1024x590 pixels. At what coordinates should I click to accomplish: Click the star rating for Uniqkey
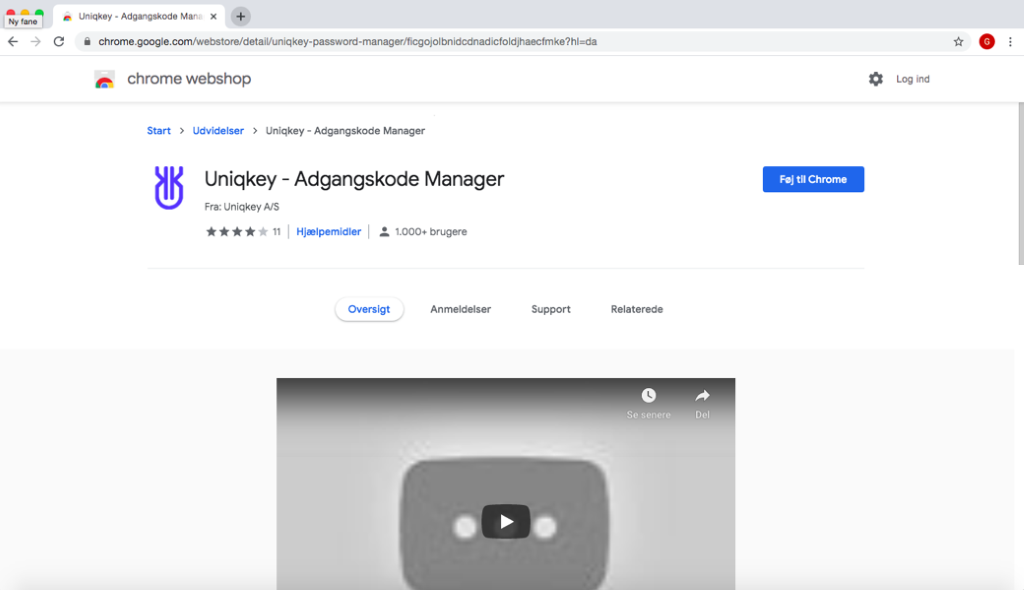click(x=237, y=232)
